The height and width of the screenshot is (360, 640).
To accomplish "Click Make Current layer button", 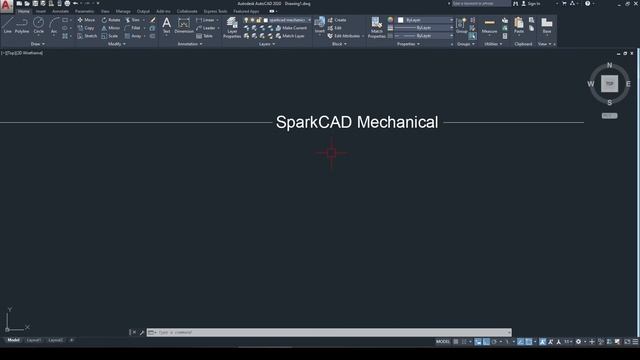I will tap(291, 28).
